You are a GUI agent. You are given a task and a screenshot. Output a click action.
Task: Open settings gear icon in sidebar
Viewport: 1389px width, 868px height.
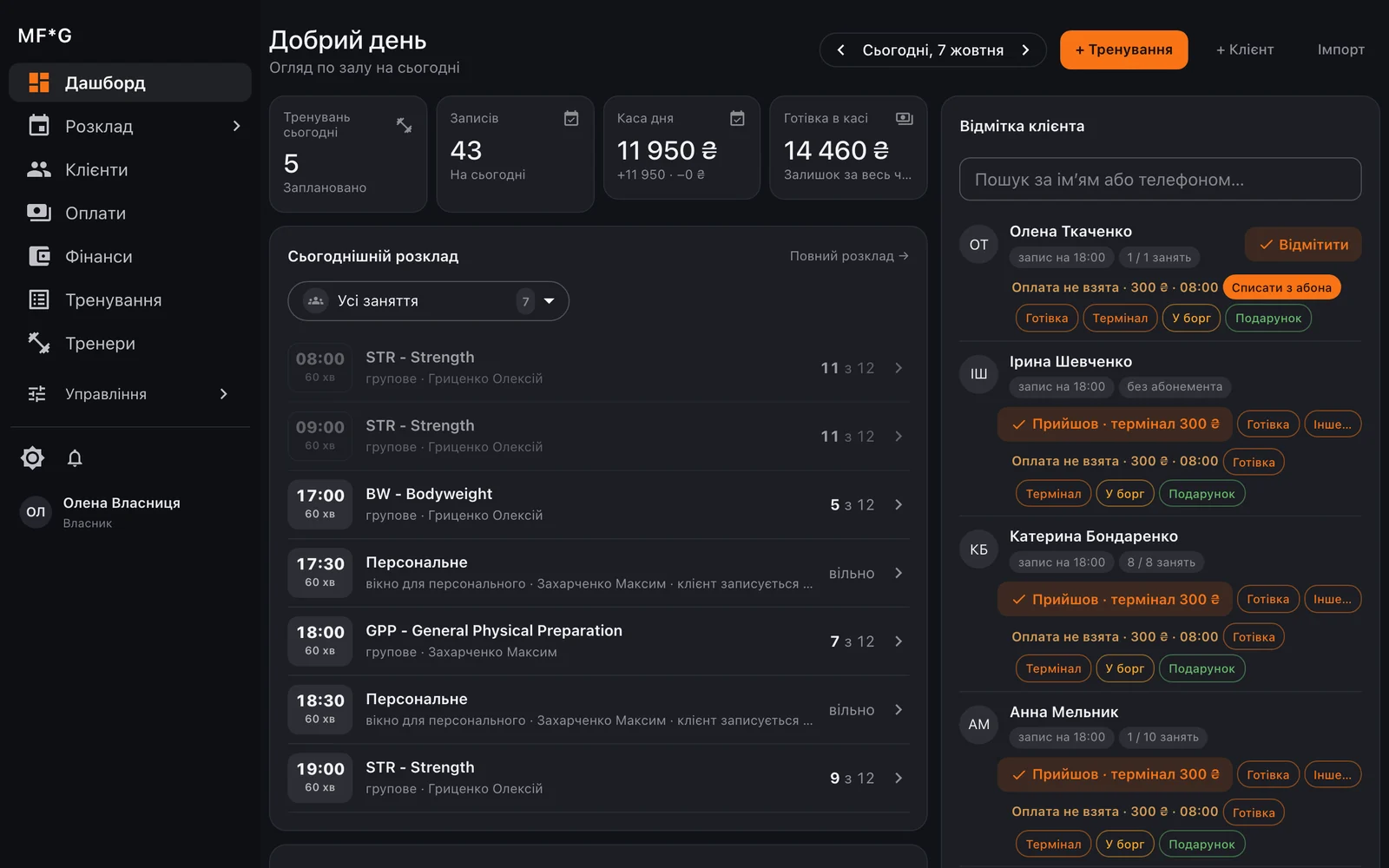(32, 457)
